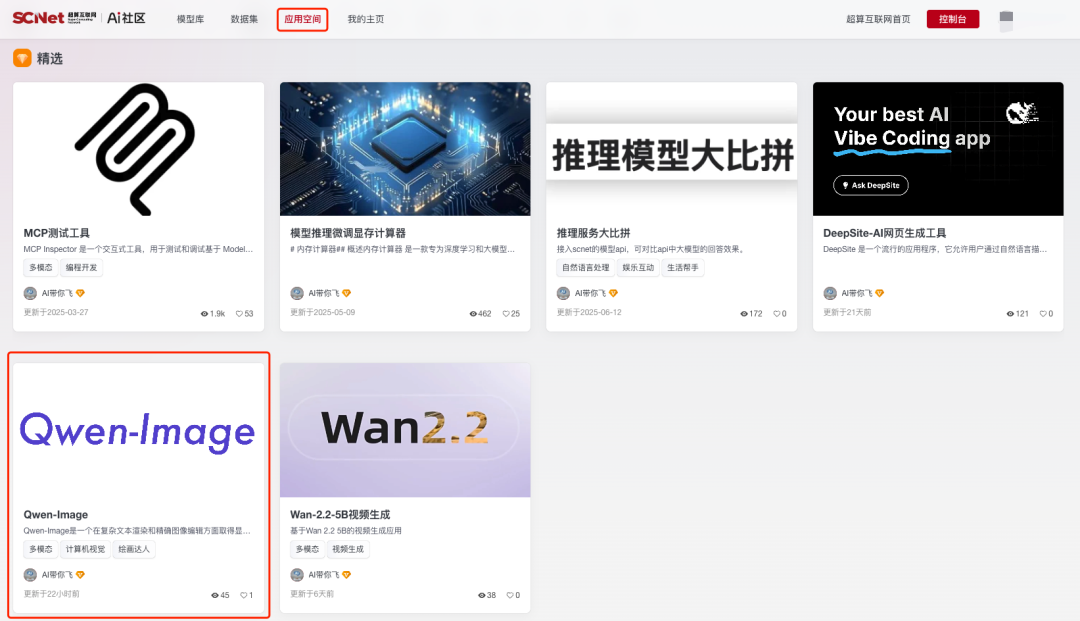Click 更新于2025-03-27 date text
This screenshot has height=621, width=1080.
pos(56,313)
